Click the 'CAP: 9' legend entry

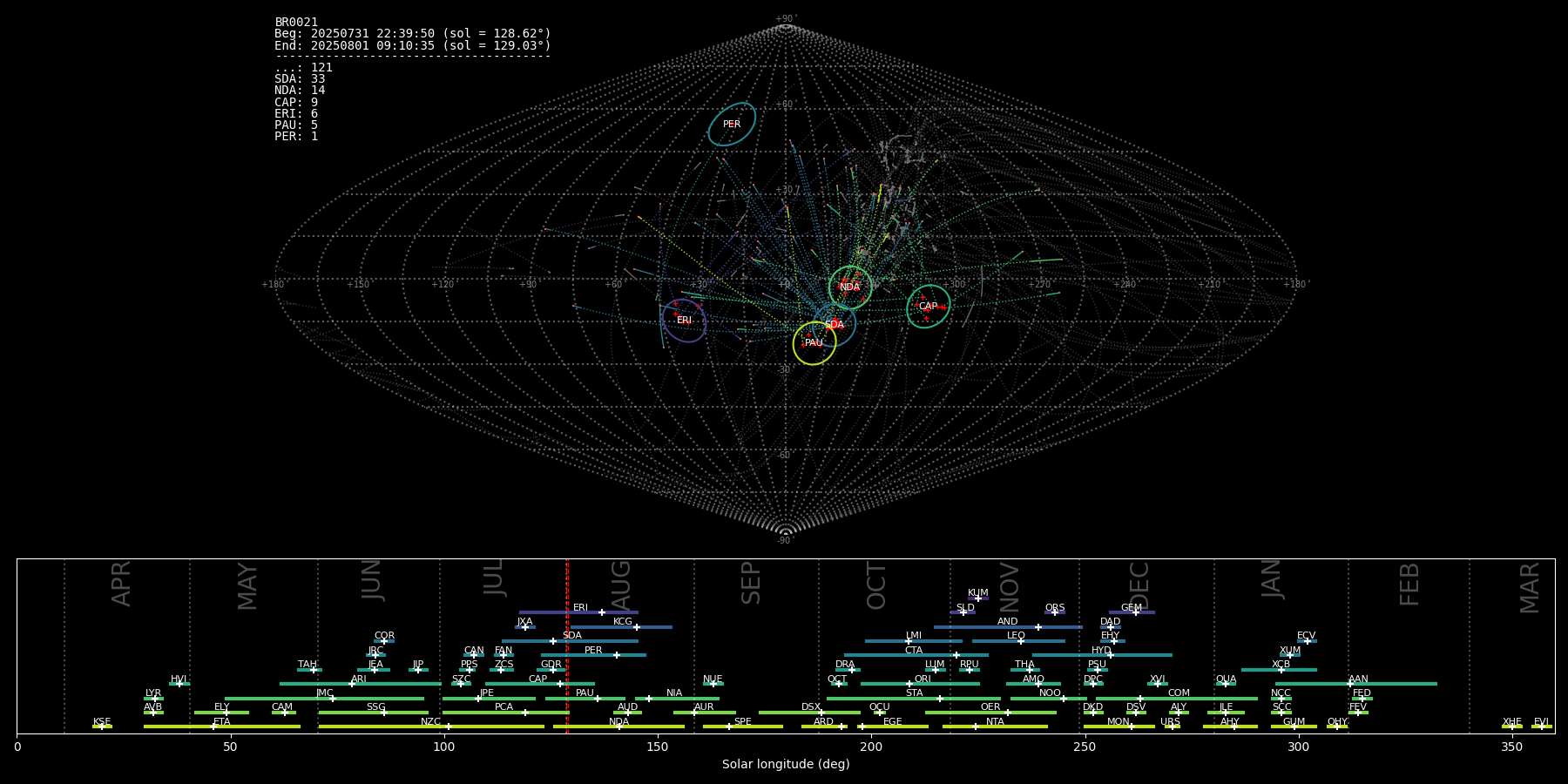pos(296,102)
